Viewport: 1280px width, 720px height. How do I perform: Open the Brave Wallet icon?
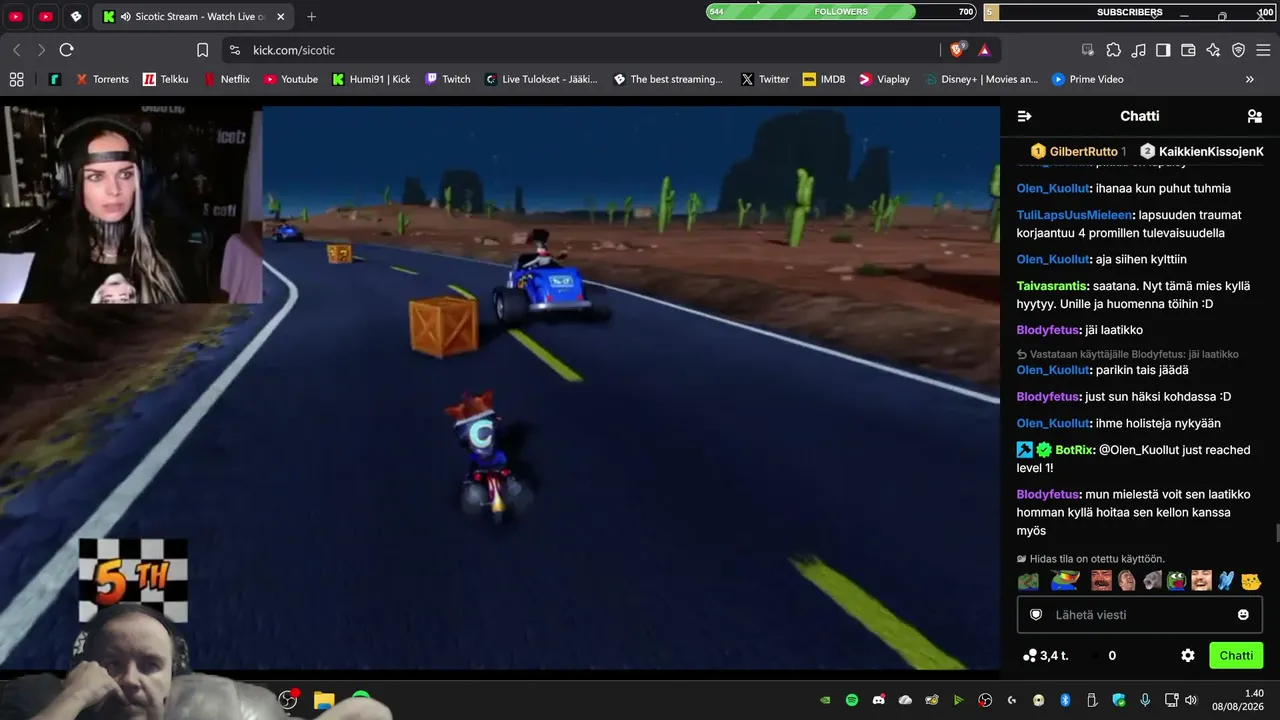[1188, 50]
